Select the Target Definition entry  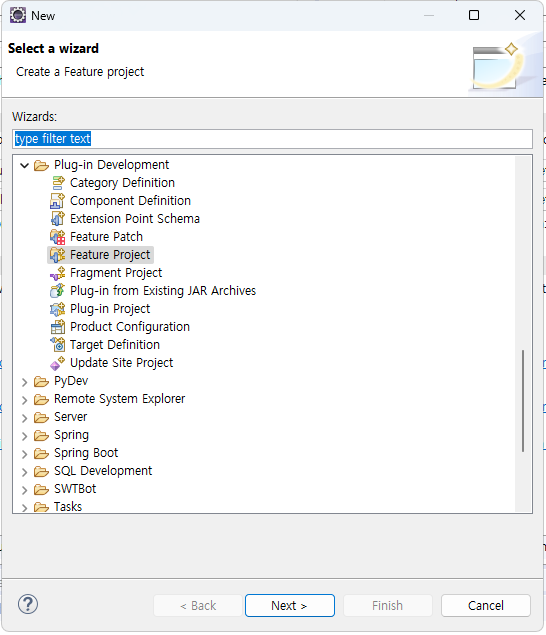click(115, 345)
